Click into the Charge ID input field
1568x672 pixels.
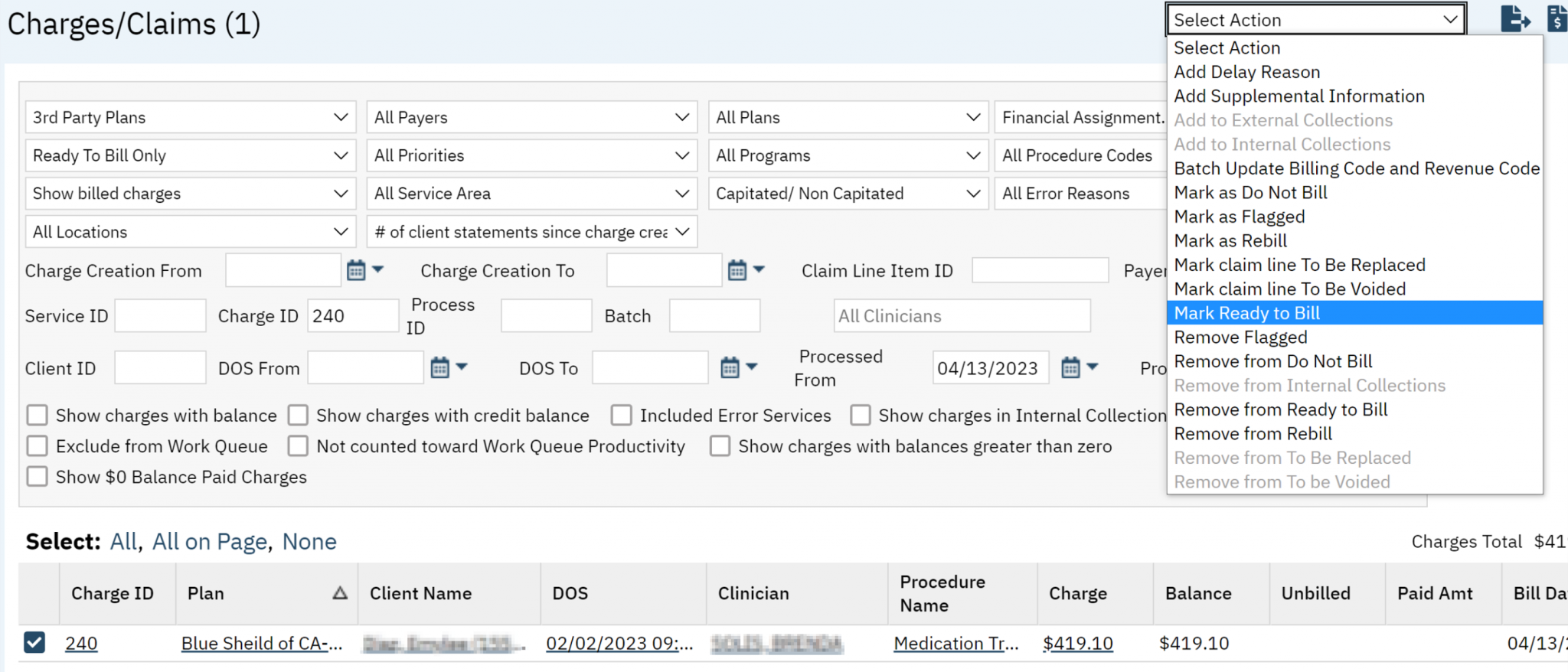(x=352, y=316)
